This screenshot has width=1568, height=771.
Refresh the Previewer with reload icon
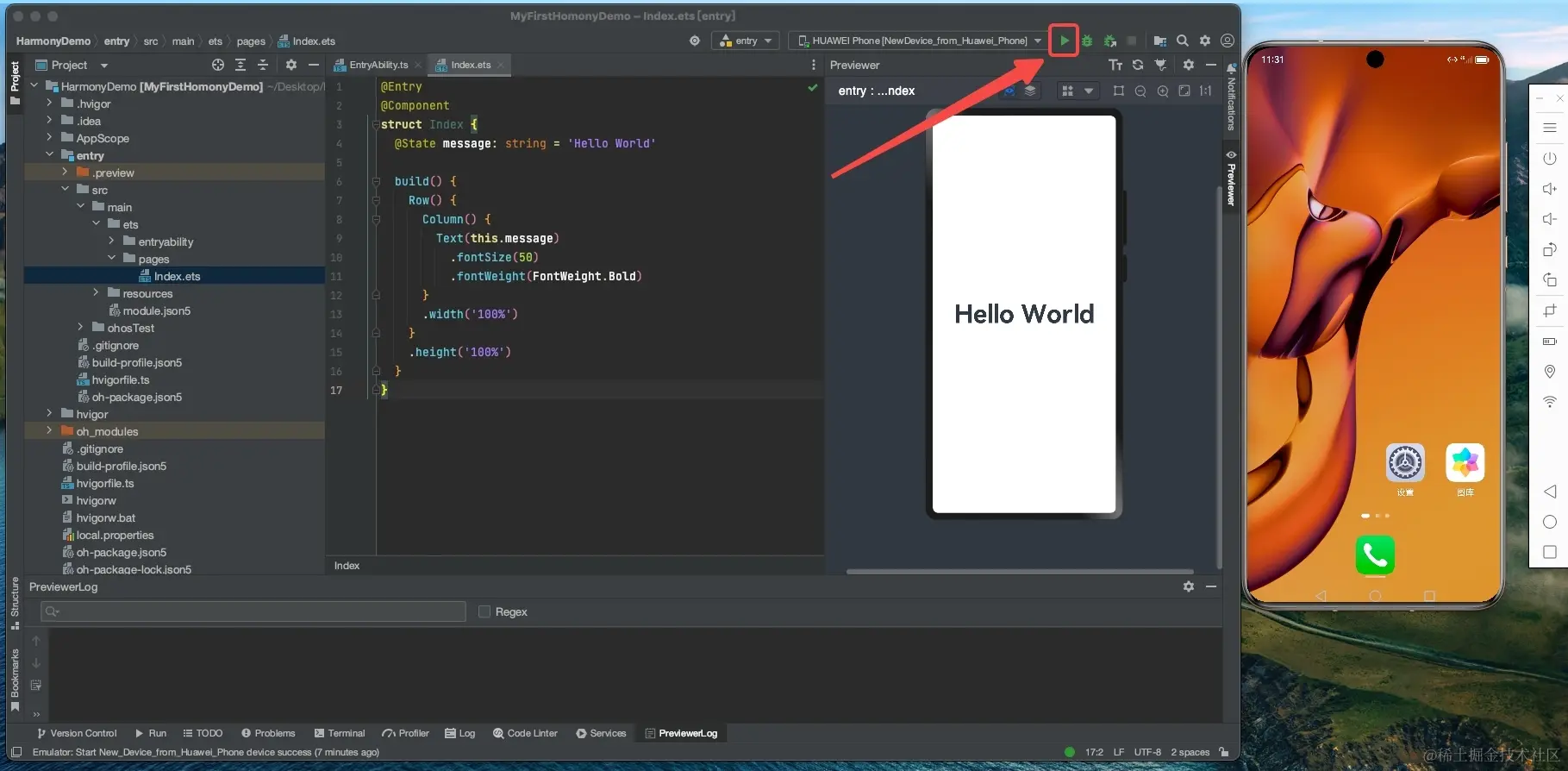pos(1138,65)
